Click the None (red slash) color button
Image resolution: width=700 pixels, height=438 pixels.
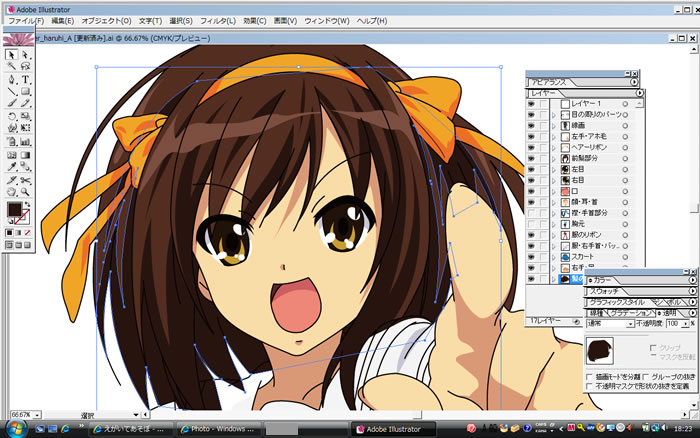coord(28,233)
